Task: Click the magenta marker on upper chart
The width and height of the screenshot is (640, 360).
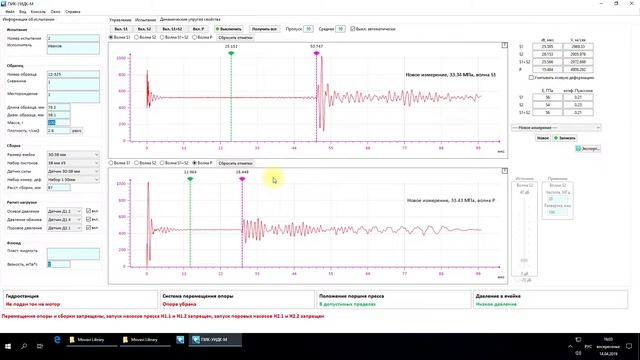Action: pyautogui.click(x=316, y=53)
